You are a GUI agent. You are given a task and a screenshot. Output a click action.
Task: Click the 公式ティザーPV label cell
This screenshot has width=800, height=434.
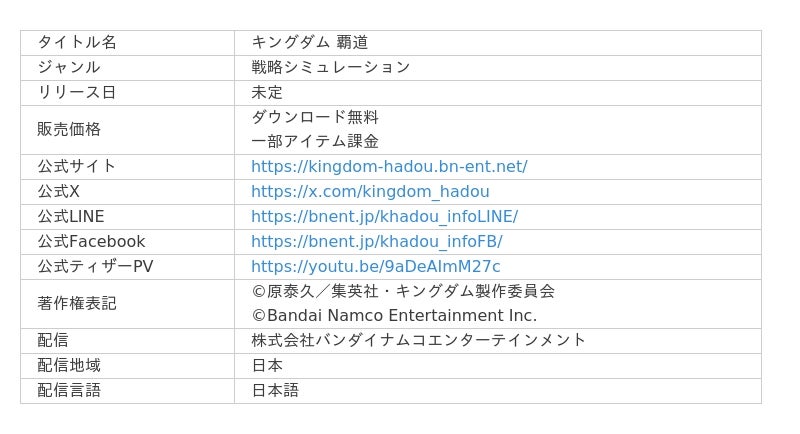96,267
